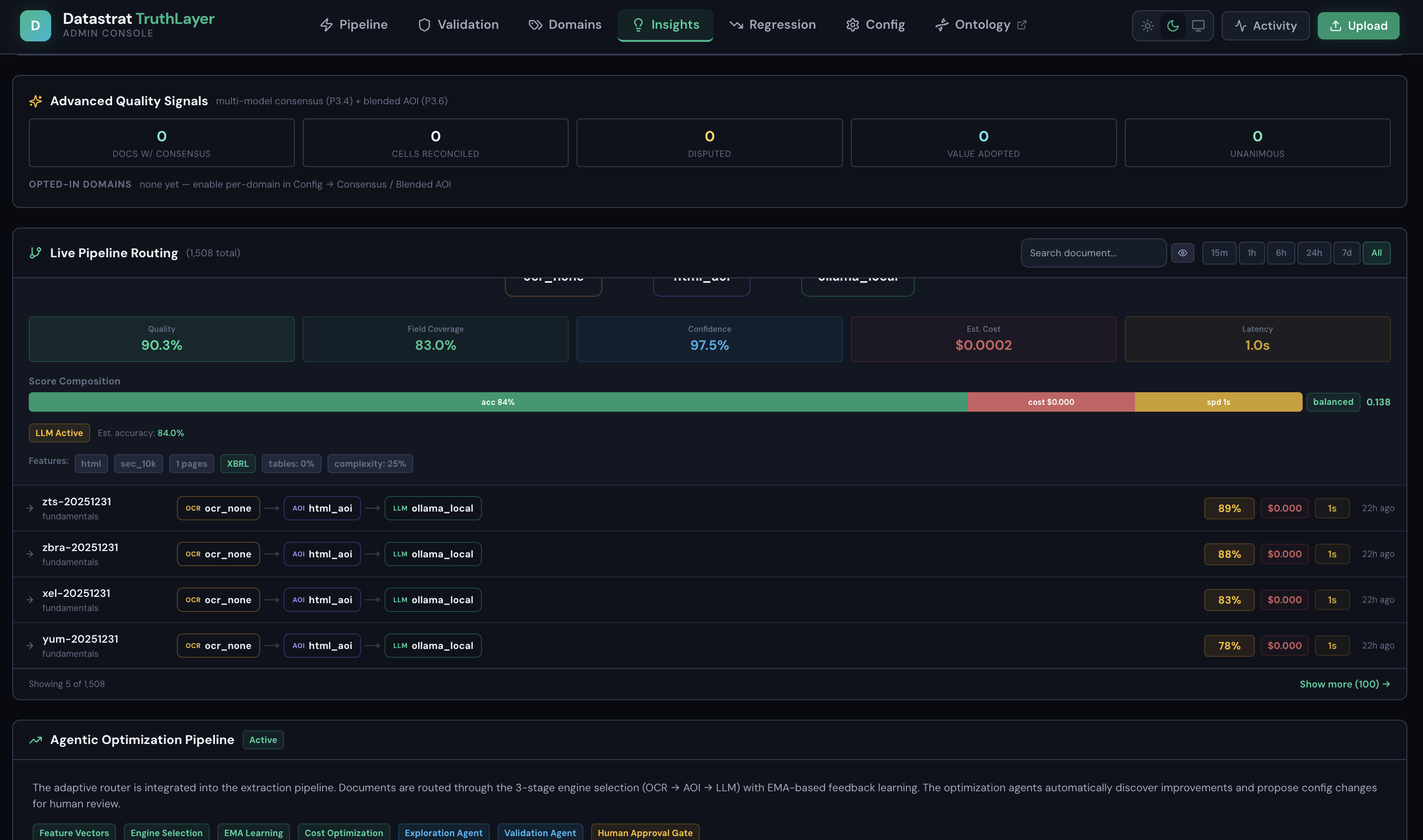1423x840 pixels.
Task: Open the Validation tab
Action: 458,25
